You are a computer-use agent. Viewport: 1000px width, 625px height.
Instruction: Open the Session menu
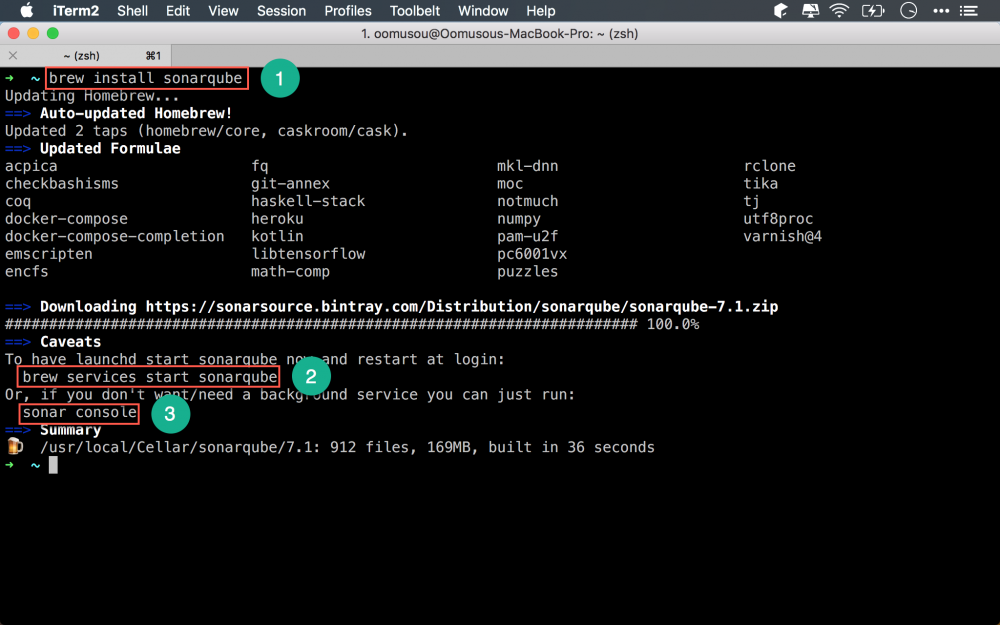click(281, 11)
